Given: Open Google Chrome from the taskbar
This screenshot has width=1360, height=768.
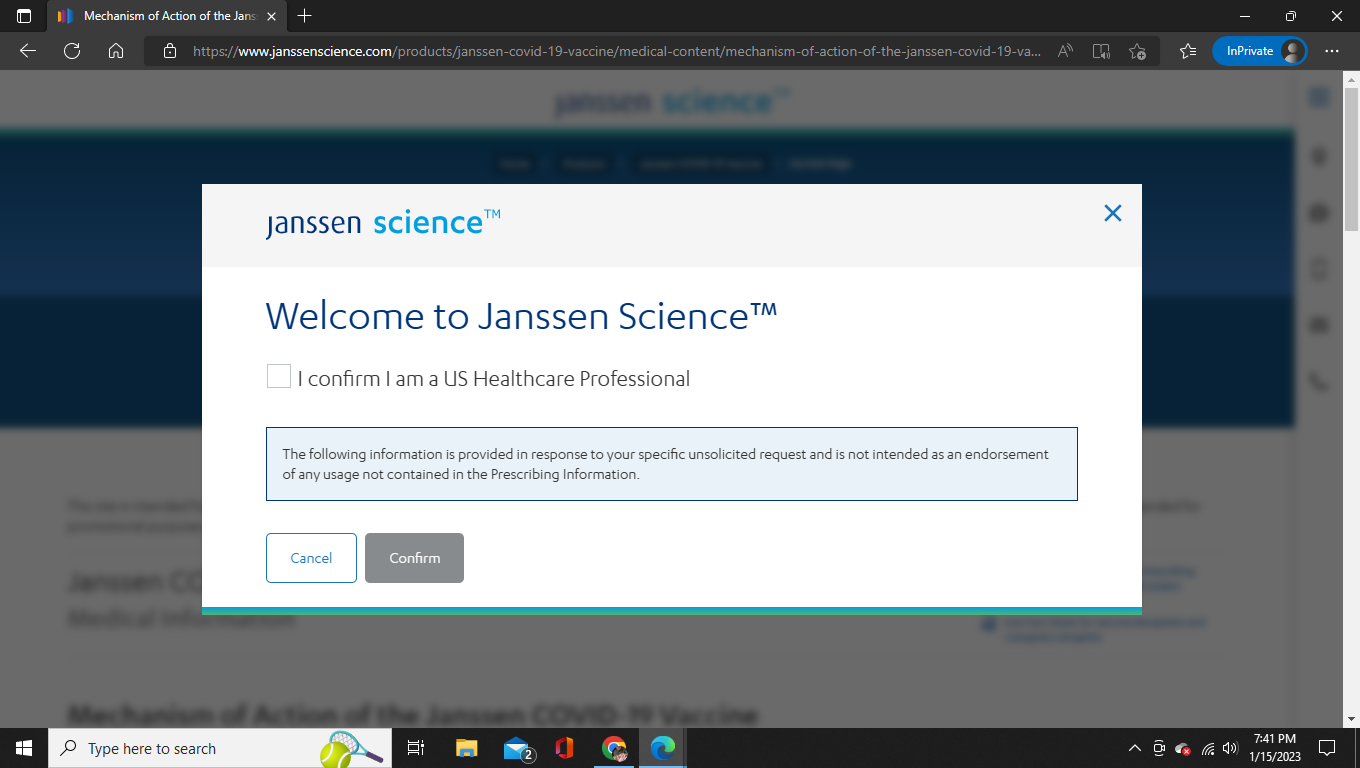Looking at the screenshot, I should [614, 748].
